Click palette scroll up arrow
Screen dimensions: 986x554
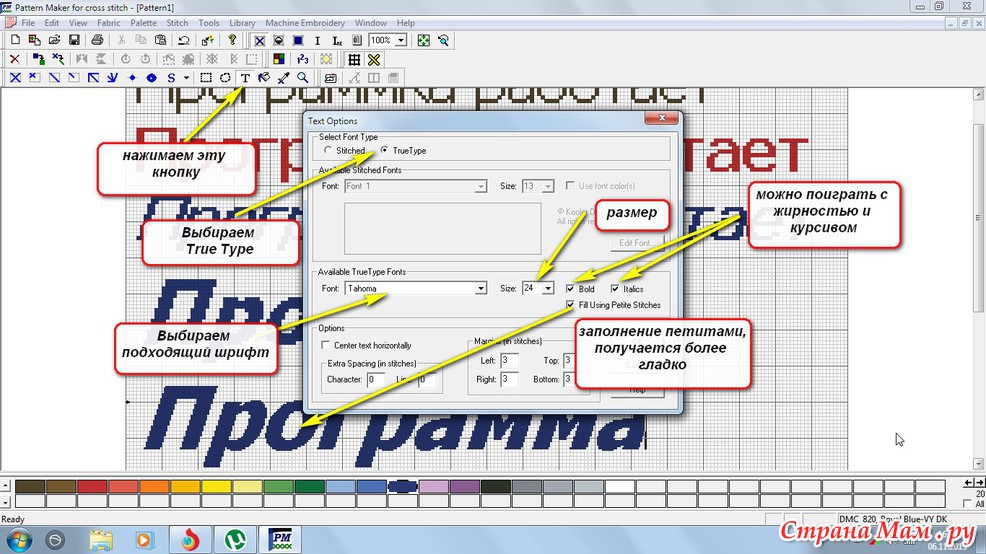coord(6,486)
